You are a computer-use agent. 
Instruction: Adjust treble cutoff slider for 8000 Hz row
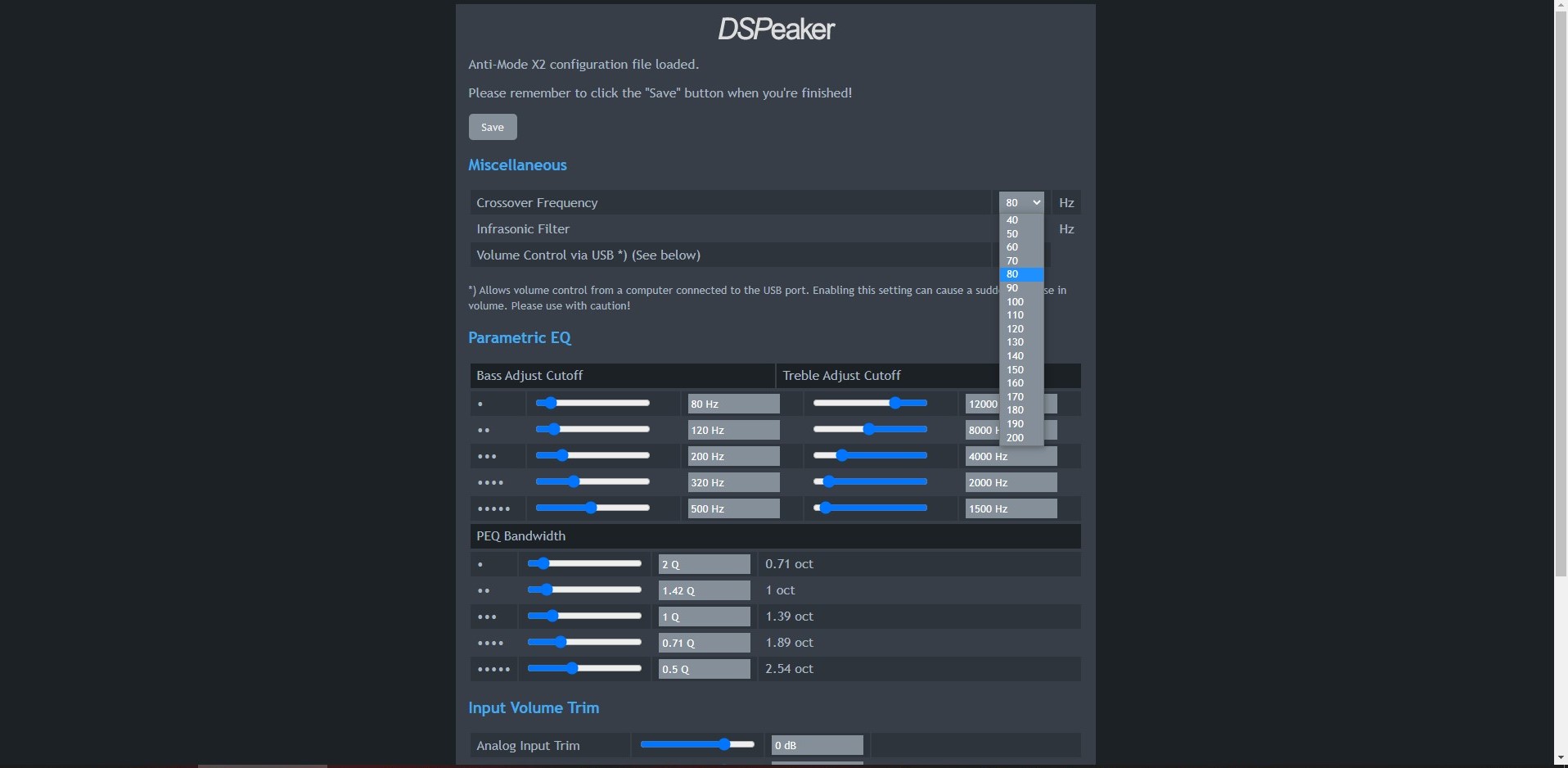point(870,429)
